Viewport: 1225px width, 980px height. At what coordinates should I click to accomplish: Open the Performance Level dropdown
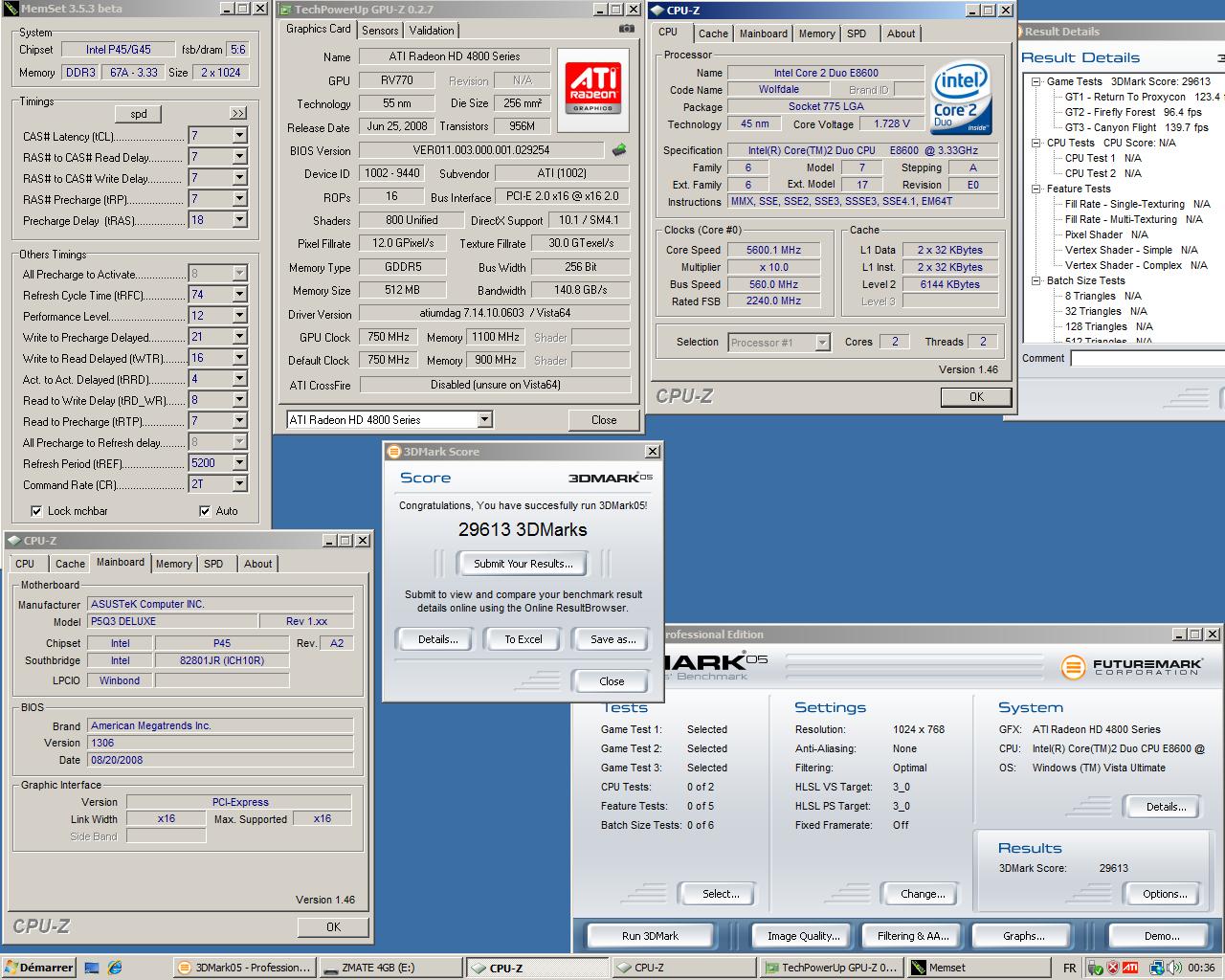(239, 316)
